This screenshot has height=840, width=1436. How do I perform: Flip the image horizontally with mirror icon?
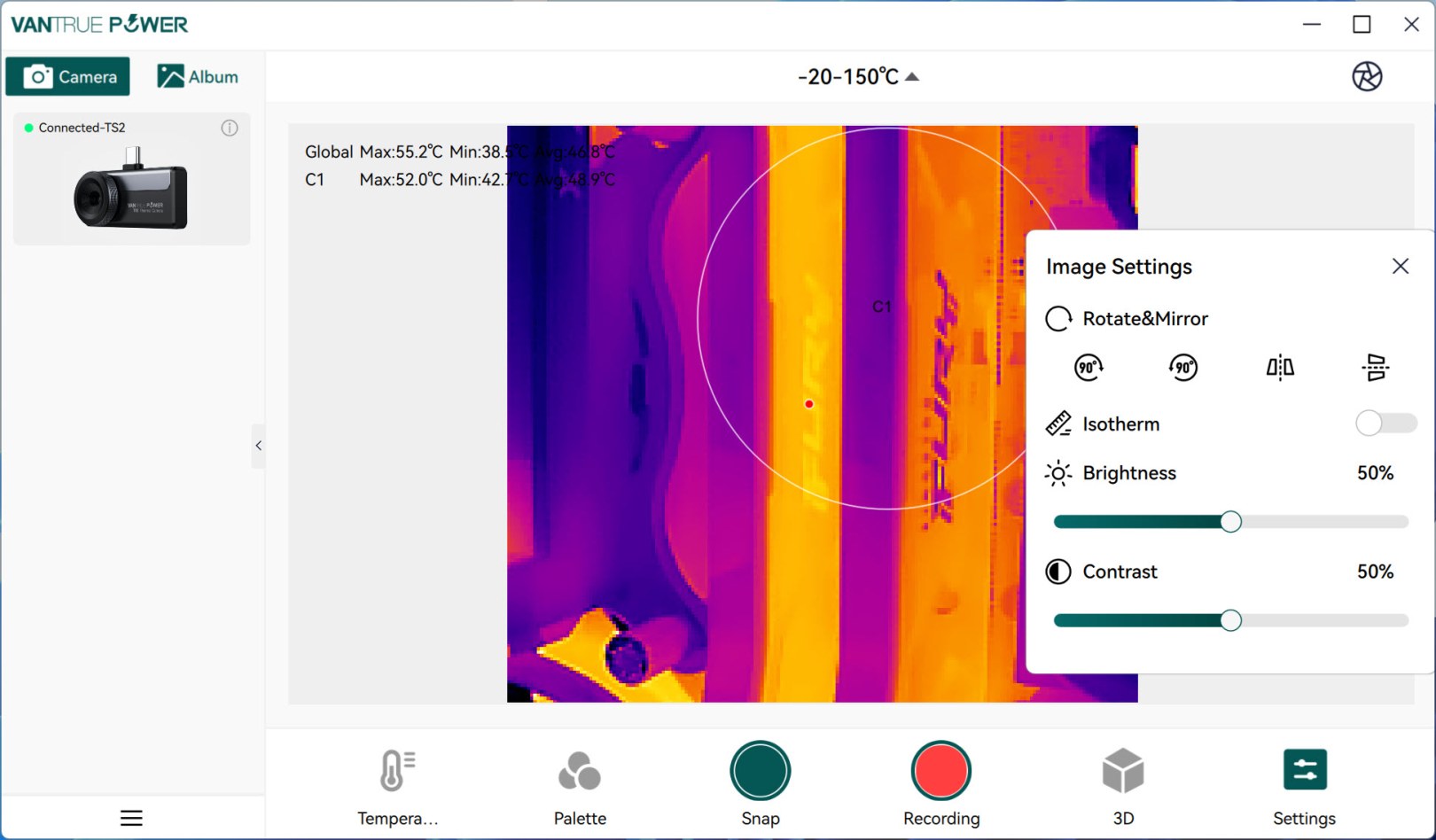tap(1280, 367)
